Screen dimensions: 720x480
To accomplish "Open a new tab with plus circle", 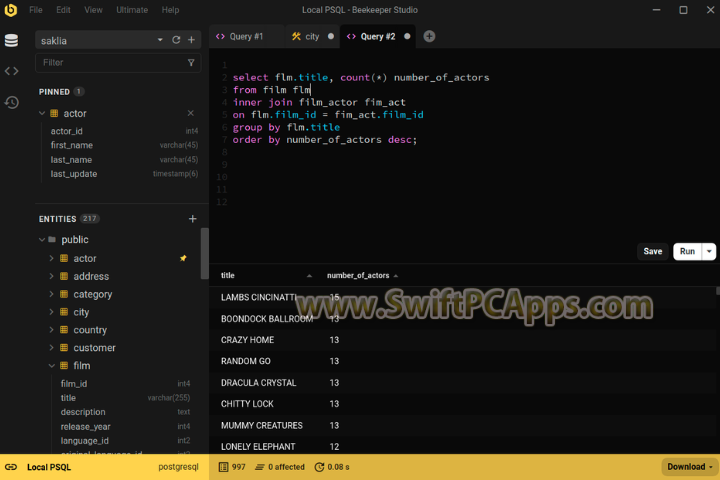I will 429,36.
